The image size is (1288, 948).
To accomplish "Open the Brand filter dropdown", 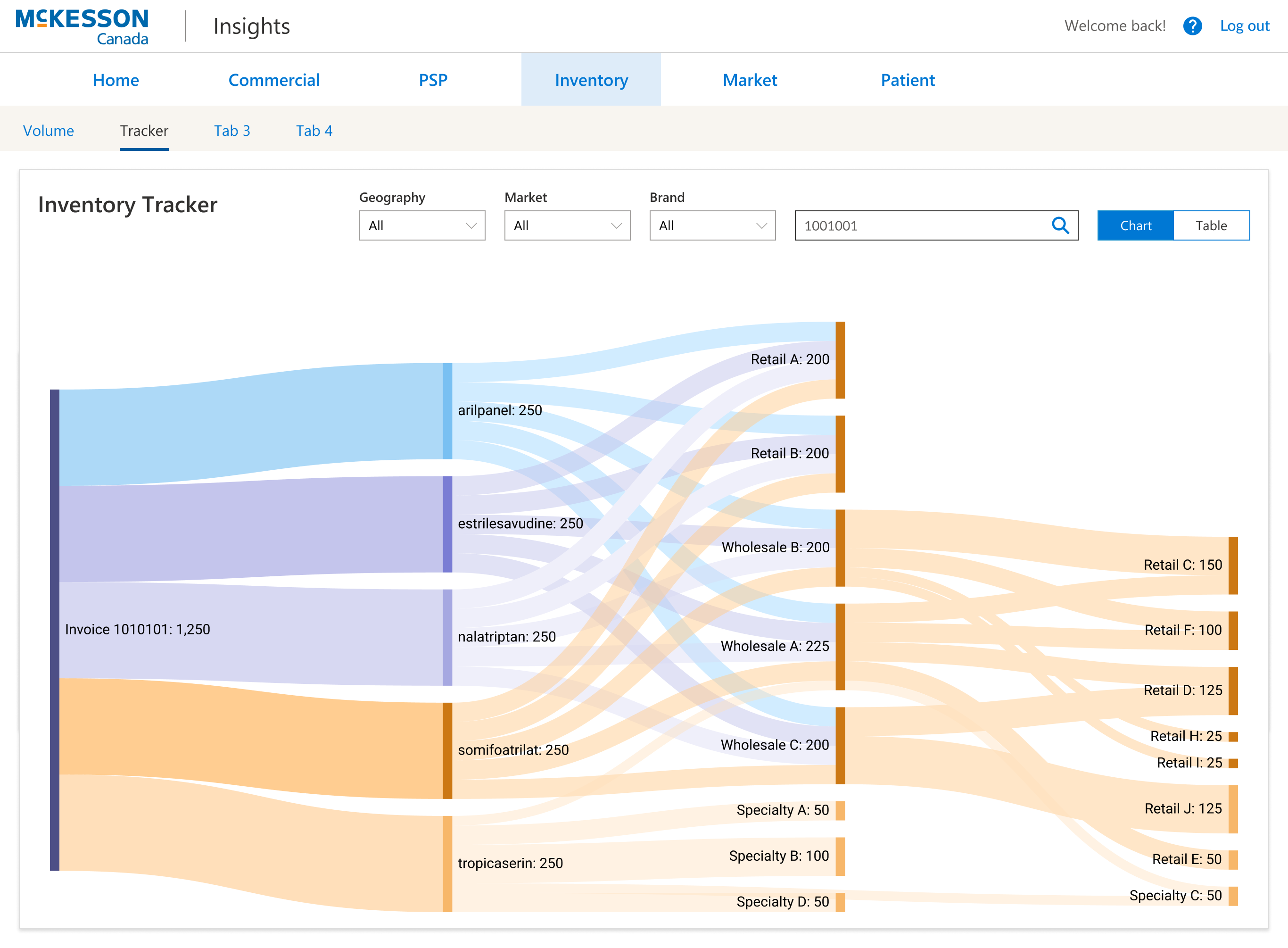I will [712, 225].
